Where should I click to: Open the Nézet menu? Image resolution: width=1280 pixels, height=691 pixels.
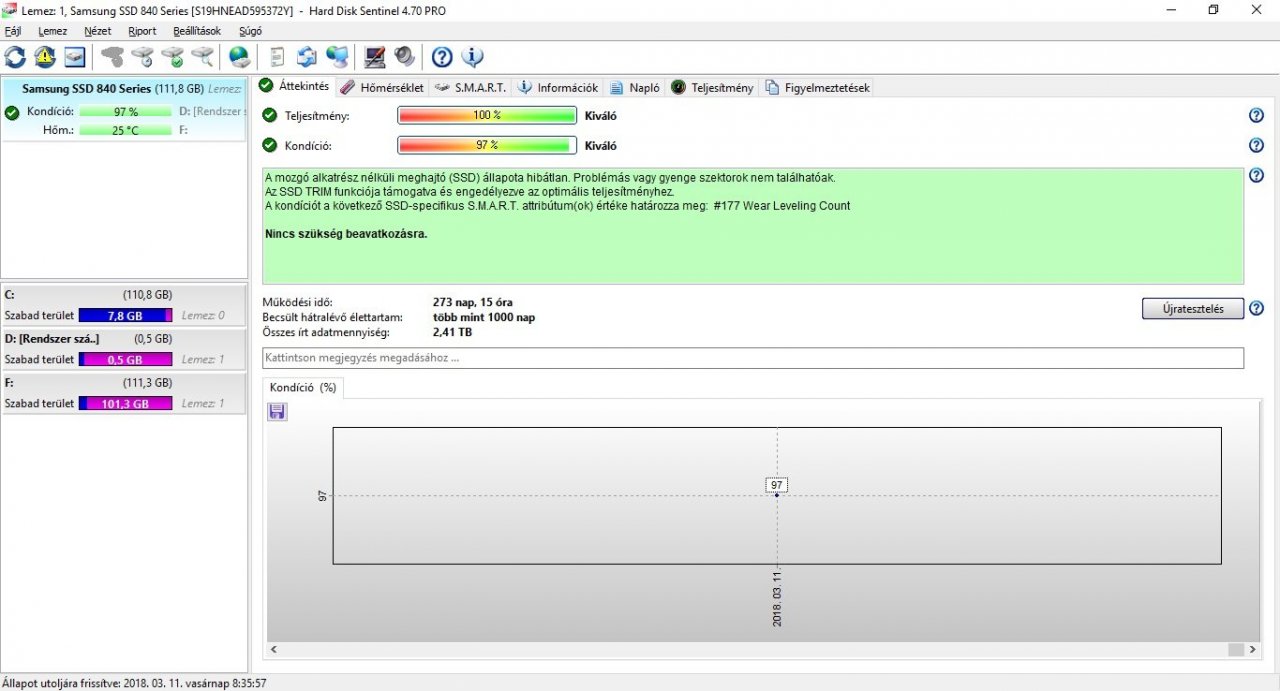pos(98,31)
